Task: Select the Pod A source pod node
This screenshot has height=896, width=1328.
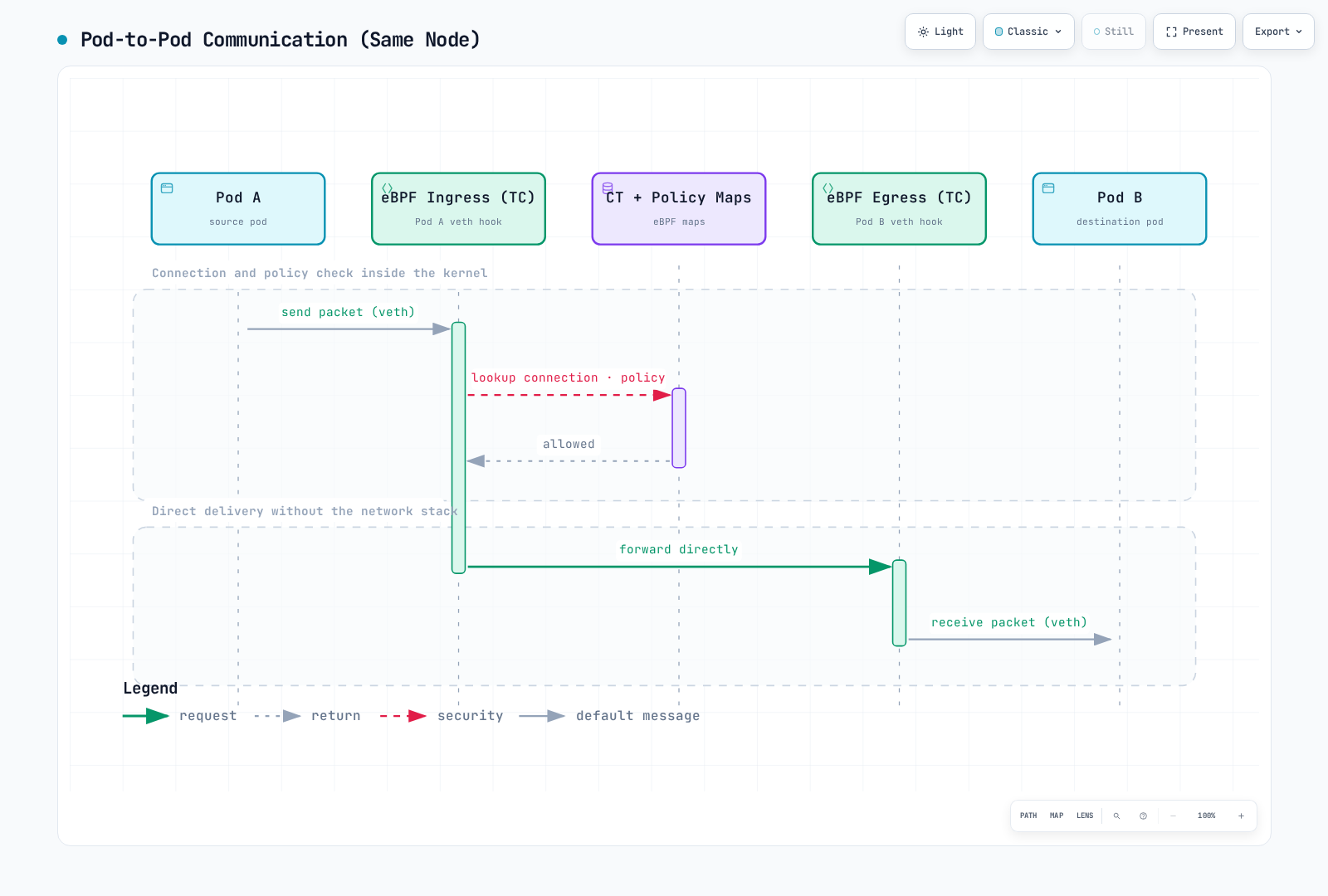Action: click(238, 209)
